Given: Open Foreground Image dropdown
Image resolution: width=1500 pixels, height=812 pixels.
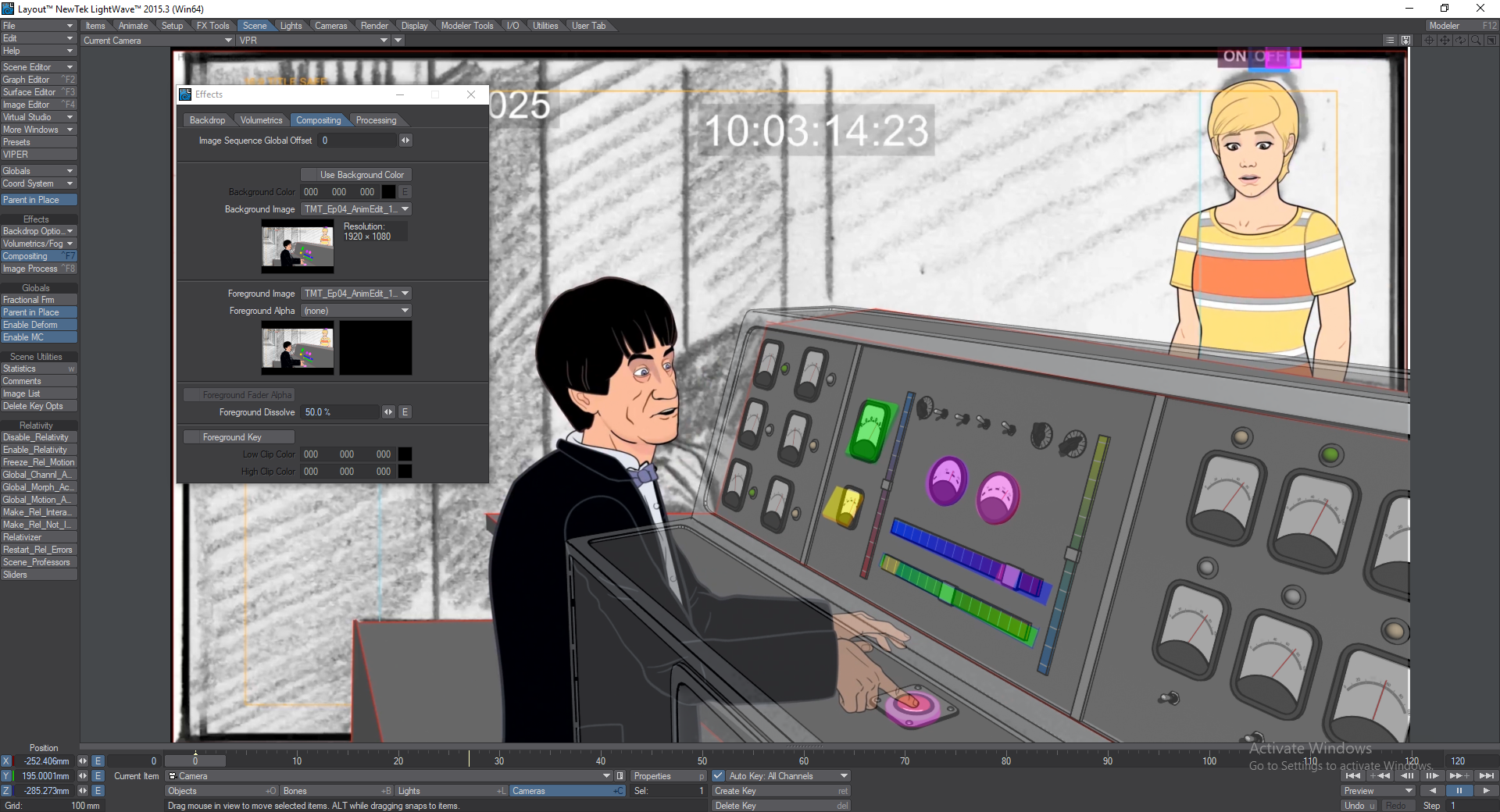Looking at the screenshot, I should point(356,294).
